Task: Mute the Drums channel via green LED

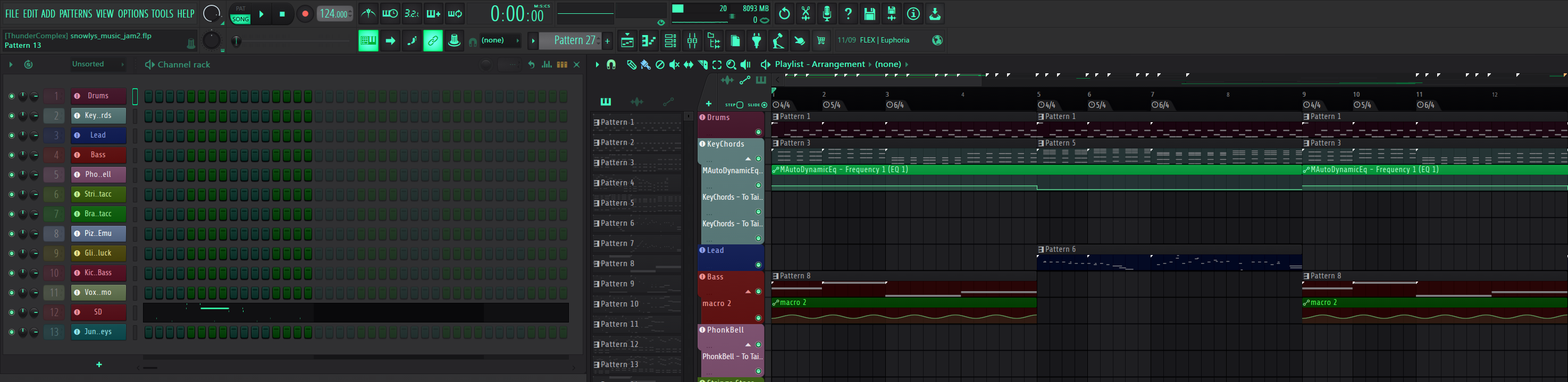Action: point(11,96)
